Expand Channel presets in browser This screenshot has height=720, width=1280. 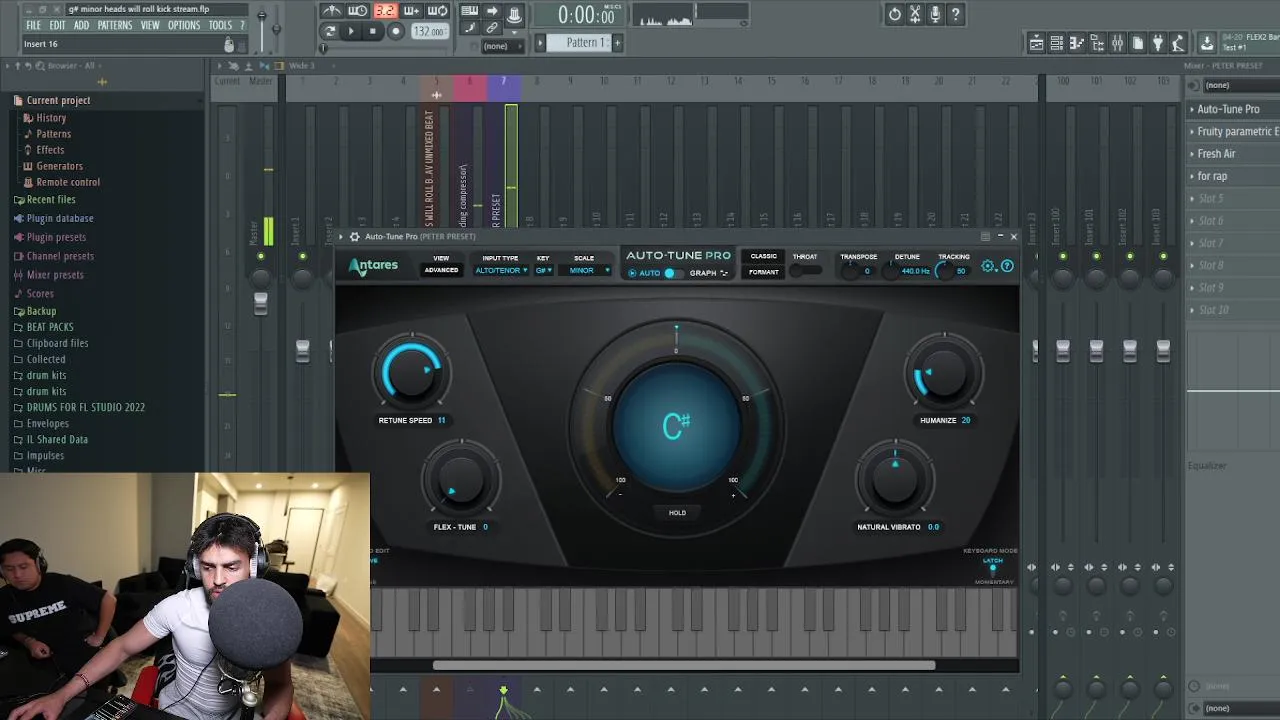60,256
